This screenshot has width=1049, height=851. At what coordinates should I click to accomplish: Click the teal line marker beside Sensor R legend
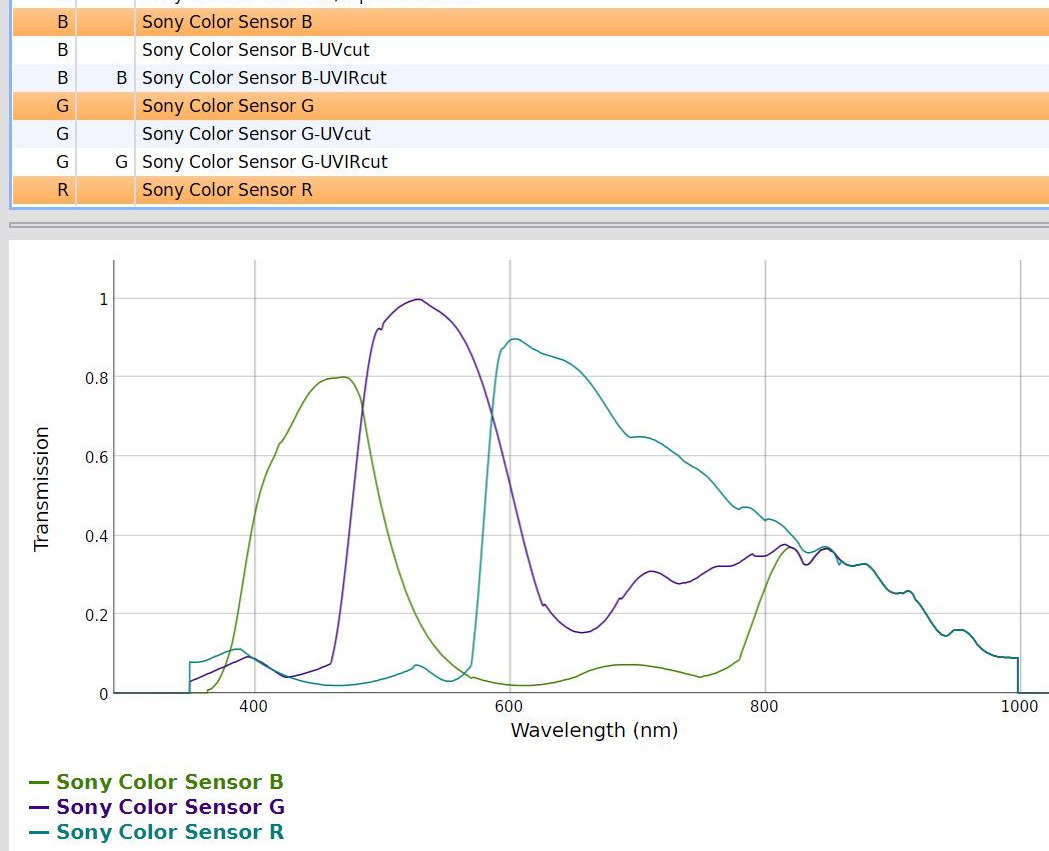click(x=39, y=832)
